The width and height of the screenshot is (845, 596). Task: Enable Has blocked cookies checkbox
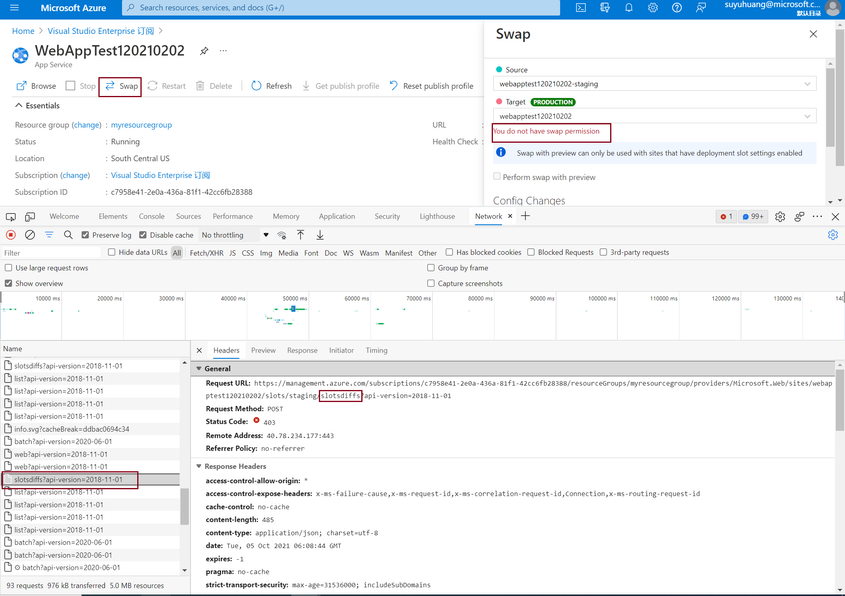(x=449, y=252)
